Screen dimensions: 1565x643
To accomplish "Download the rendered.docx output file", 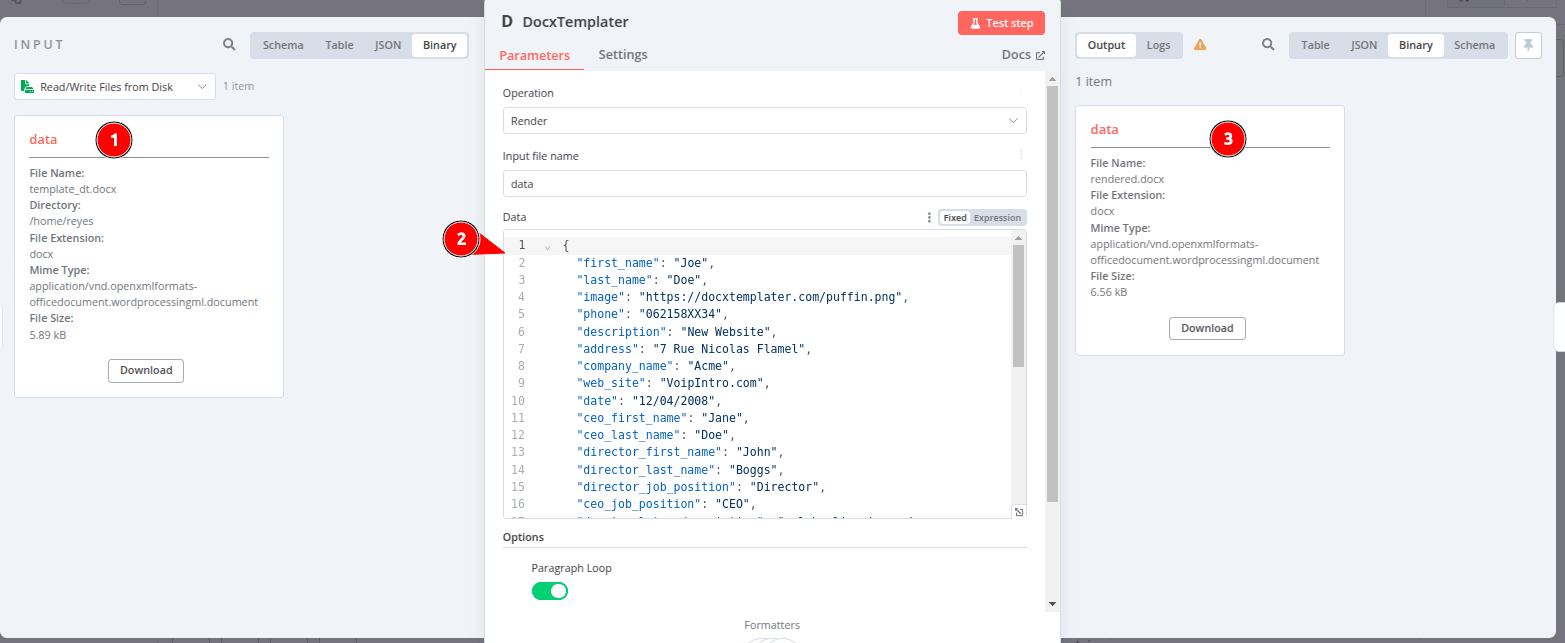I will pyautogui.click(x=1207, y=328).
